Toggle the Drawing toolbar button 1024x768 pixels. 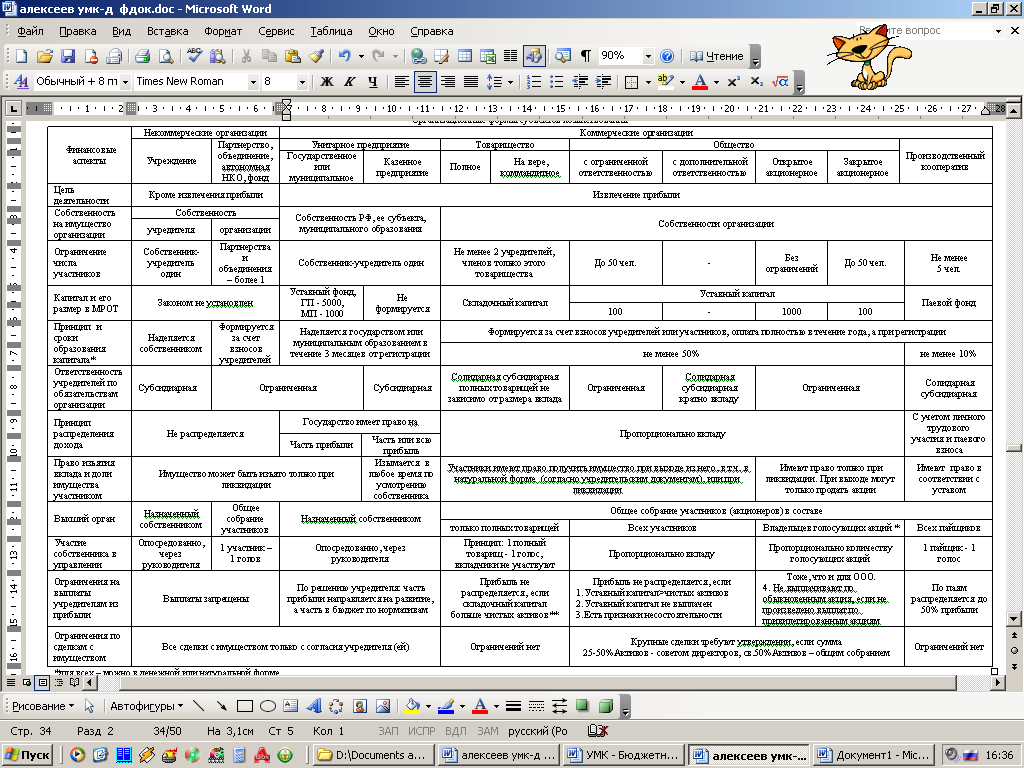click(x=534, y=56)
